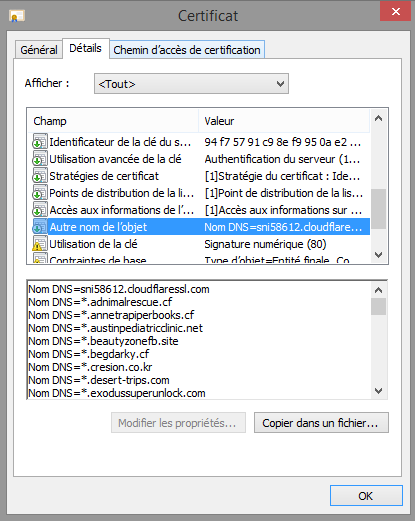Open the Chemin d'accès de certification tab
The width and height of the screenshot is (415, 521).
(187, 50)
